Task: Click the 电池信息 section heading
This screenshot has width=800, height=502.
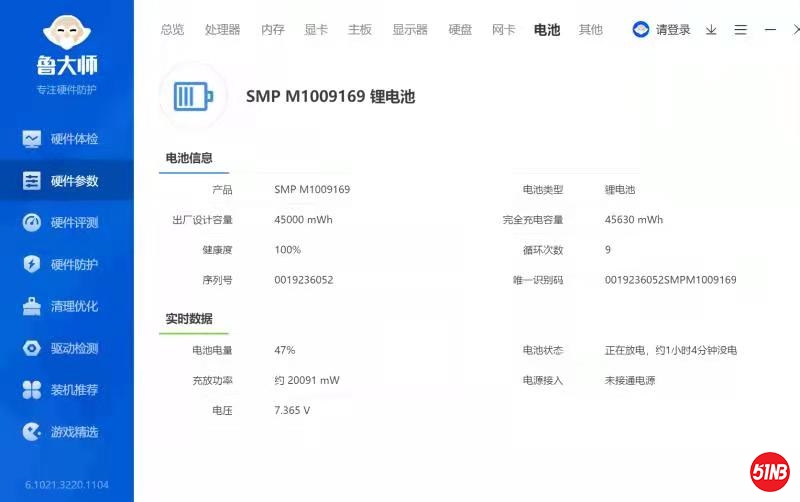Action: (x=189, y=158)
